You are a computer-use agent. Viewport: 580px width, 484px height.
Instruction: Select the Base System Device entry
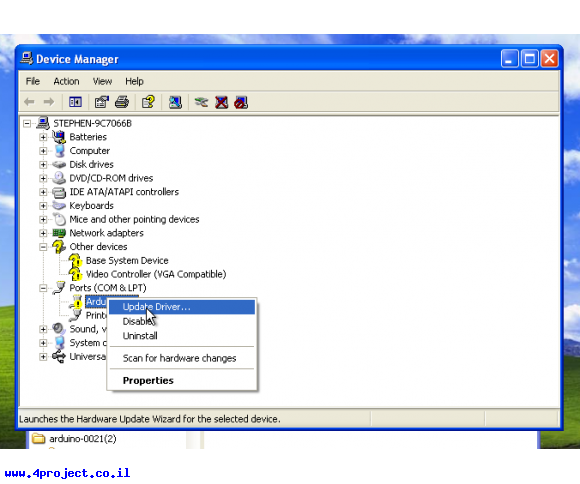[x=127, y=261]
